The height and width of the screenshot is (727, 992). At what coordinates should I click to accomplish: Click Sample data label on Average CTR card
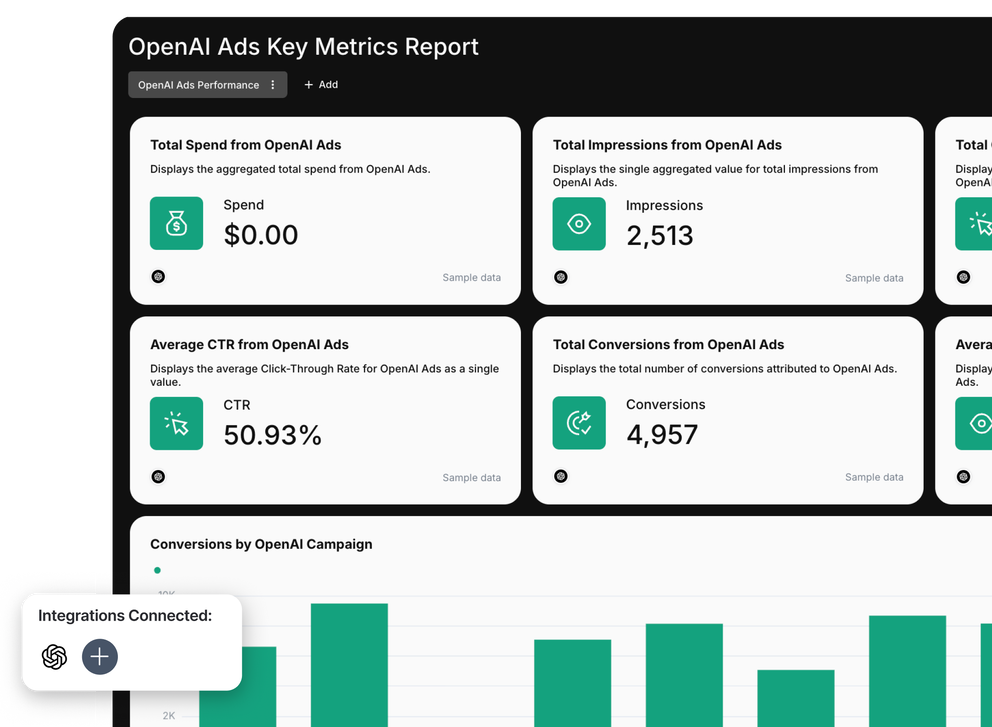click(471, 478)
